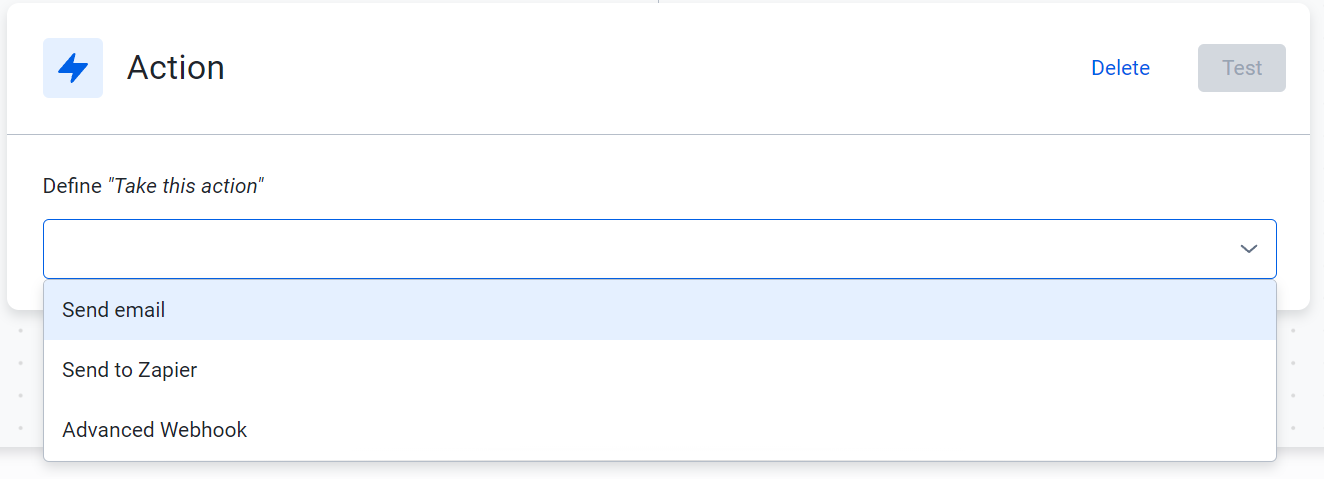The width and height of the screenshot is (1324, 479).
Task: Focus the empty "Take this action" combo box
Action: (x=660, y=249)
